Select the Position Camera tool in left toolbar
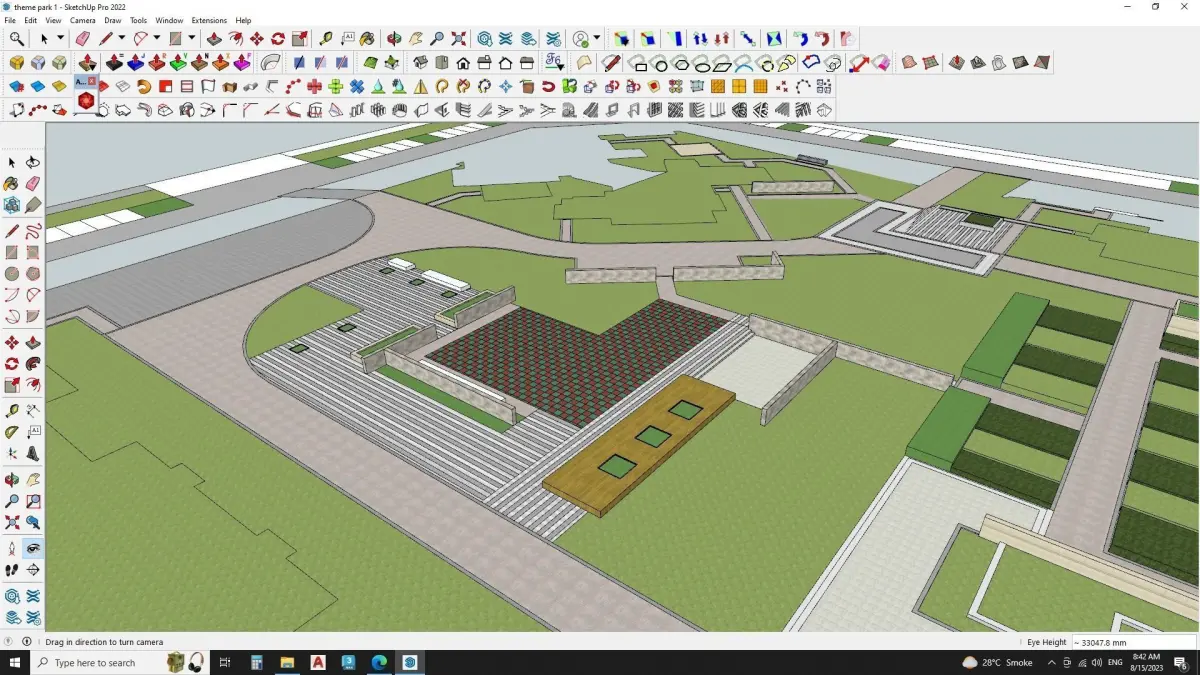 (x=12, y=549)
